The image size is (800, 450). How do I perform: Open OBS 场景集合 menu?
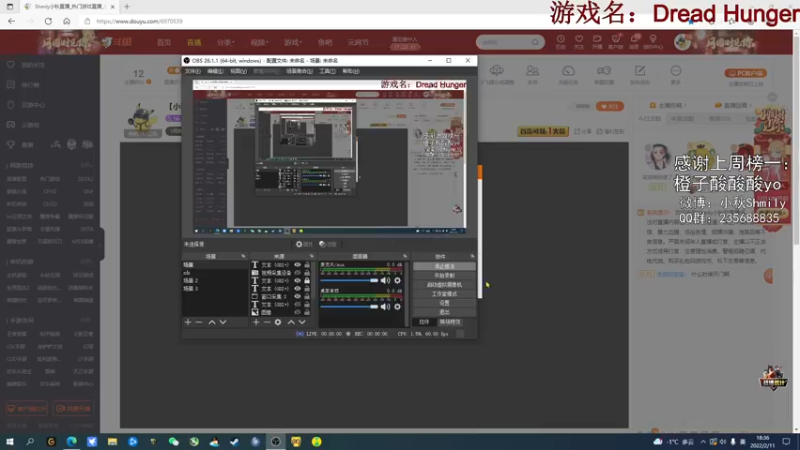pyautogui.click(x=299, y=71)
